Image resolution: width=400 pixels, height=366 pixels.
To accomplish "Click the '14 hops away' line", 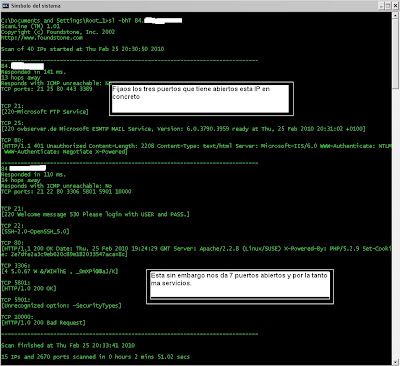I will click(x=21, y=180).
